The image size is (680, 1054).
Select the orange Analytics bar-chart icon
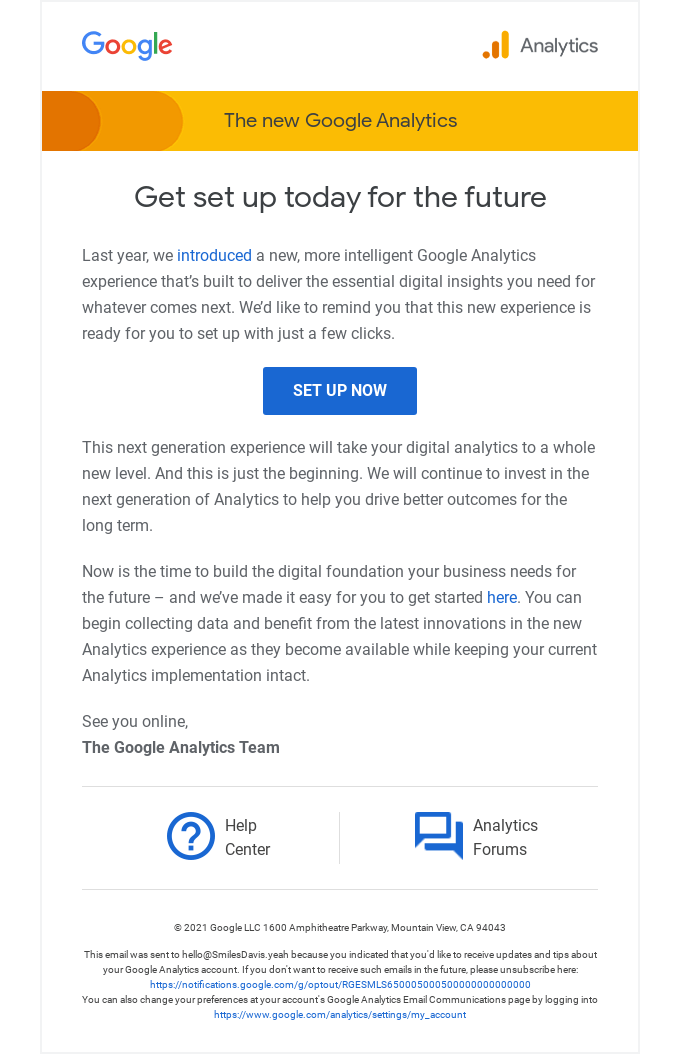click(x=495, y=45)
